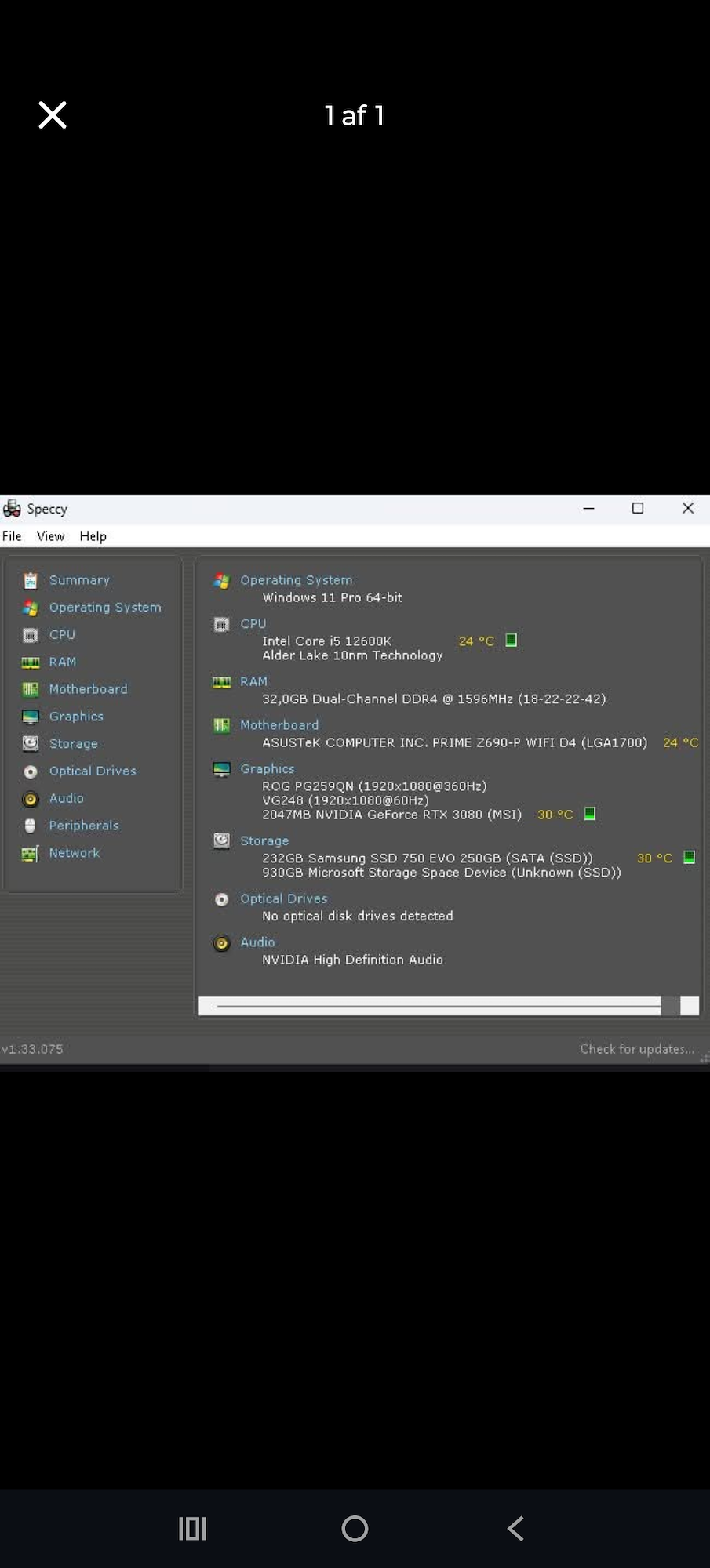The height and width of the screenshot is (1568, 710).
Task: Click the scrollbar right end button
Action: (x=690, y=1007)
